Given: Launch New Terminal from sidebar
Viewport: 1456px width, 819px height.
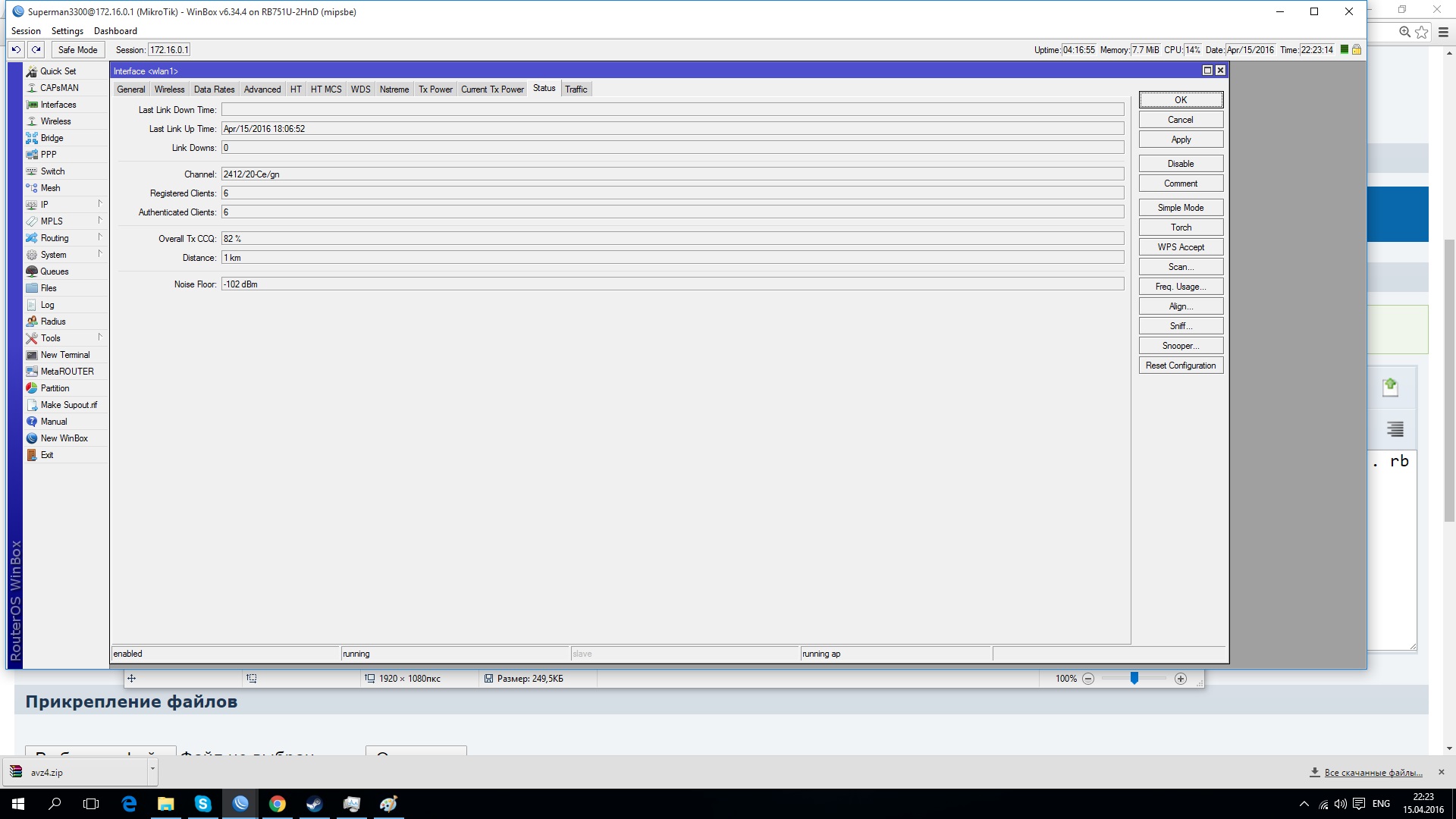Looking at the screenshot, I should click(x=64, y=355).
